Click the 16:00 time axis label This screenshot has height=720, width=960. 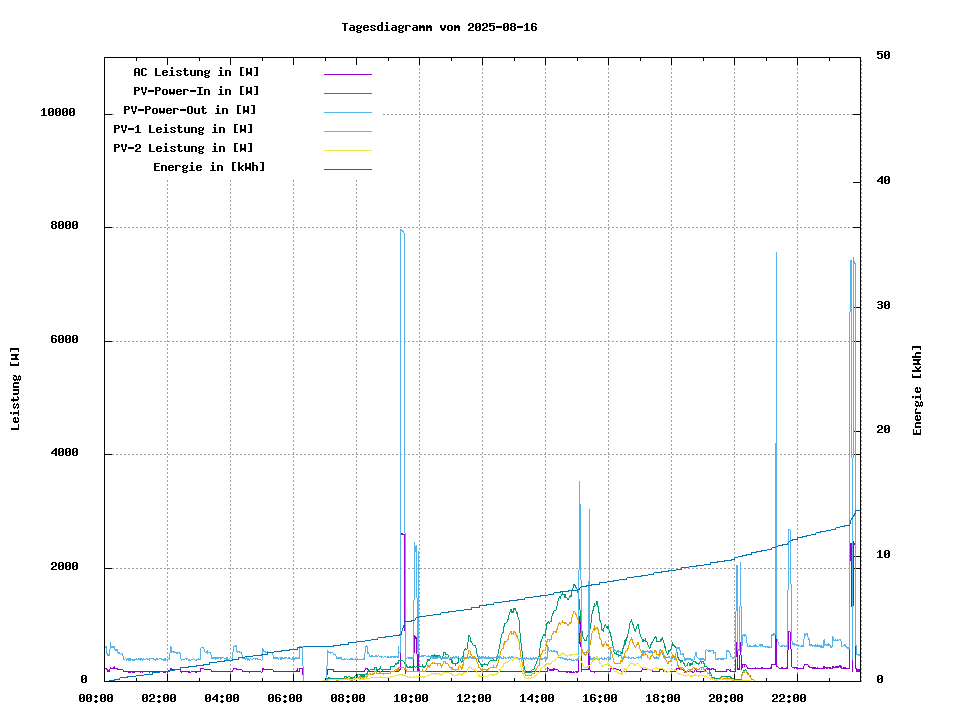click(599, 698)
